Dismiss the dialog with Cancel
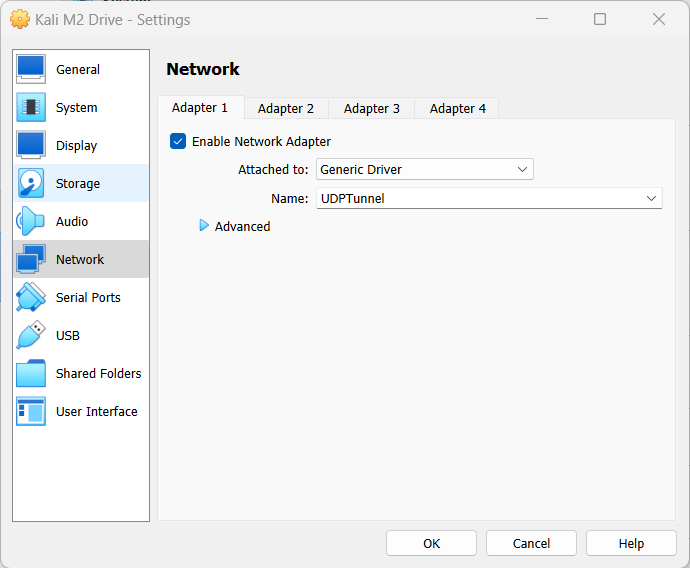 click(x=531, y=543)
